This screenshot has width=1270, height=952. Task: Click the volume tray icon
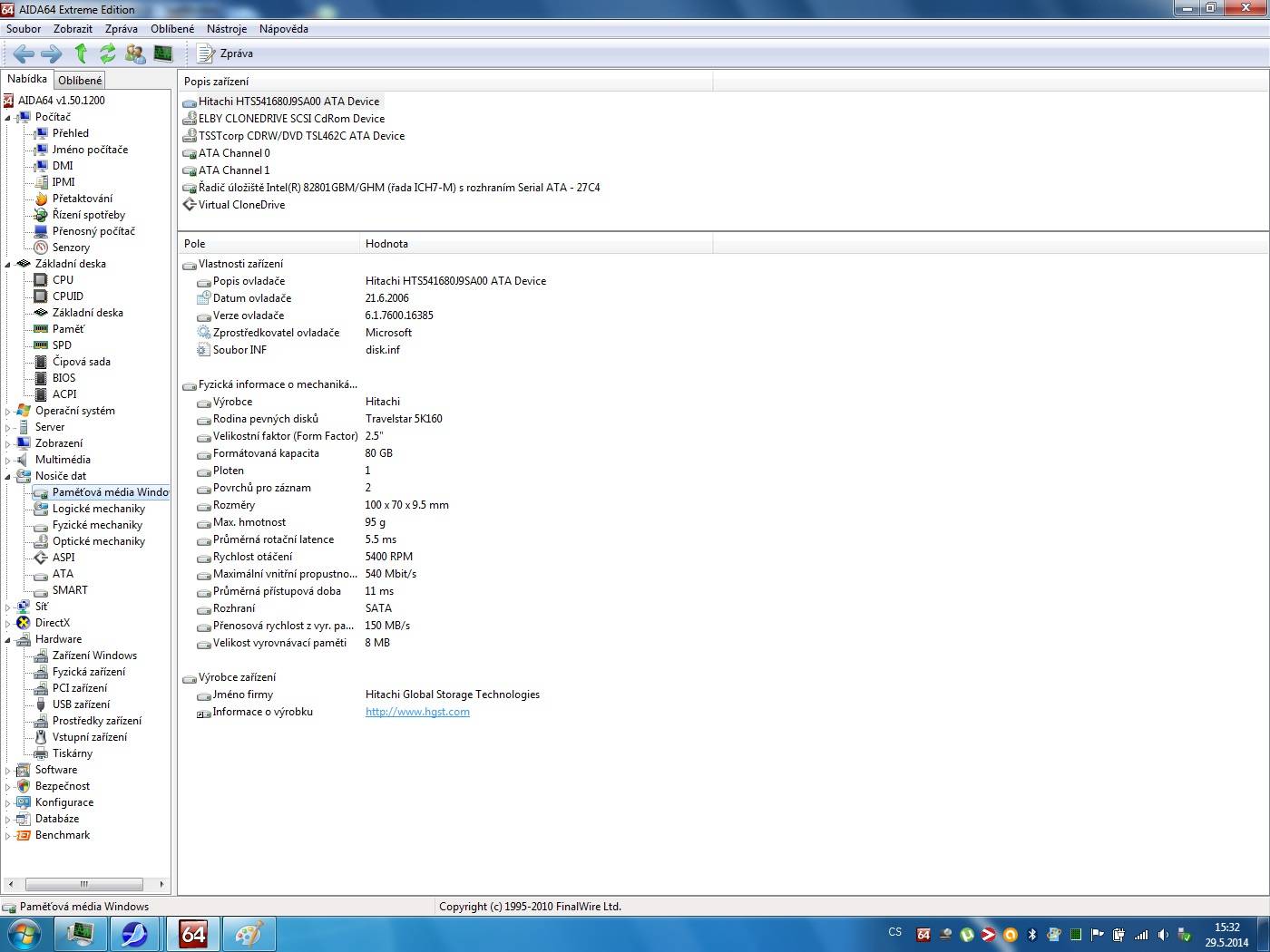click(x=1163, y=935)
